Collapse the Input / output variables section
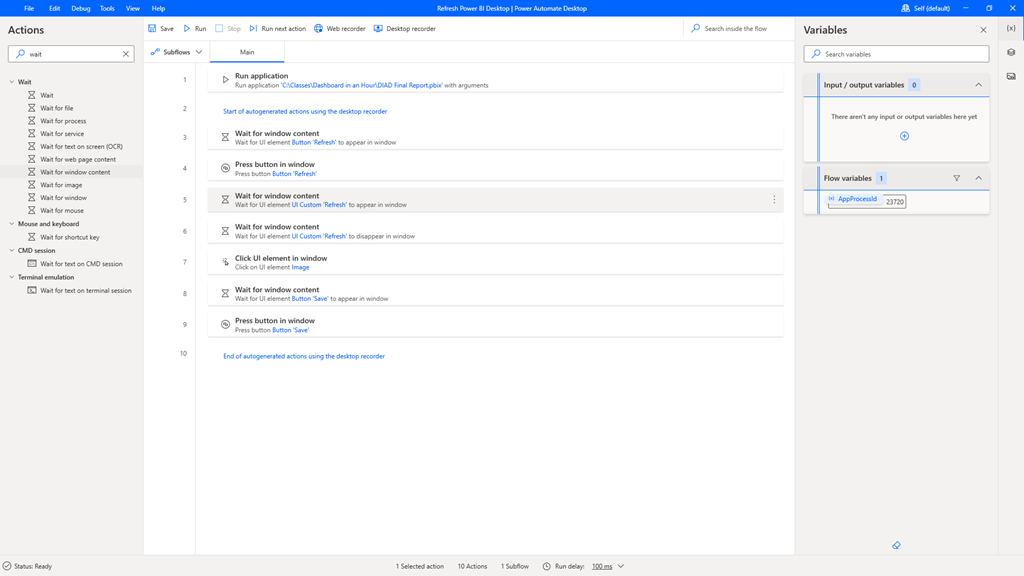This screenshot has height=576, width=1024. point(978,85)
